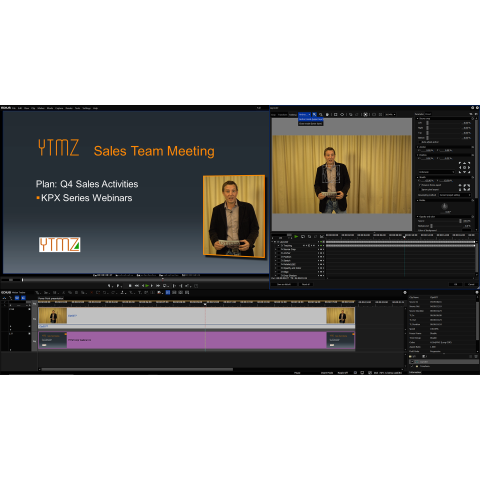Click the center anchor in the position arrow grid
The image size is (480, 480).
click(464, 167)
